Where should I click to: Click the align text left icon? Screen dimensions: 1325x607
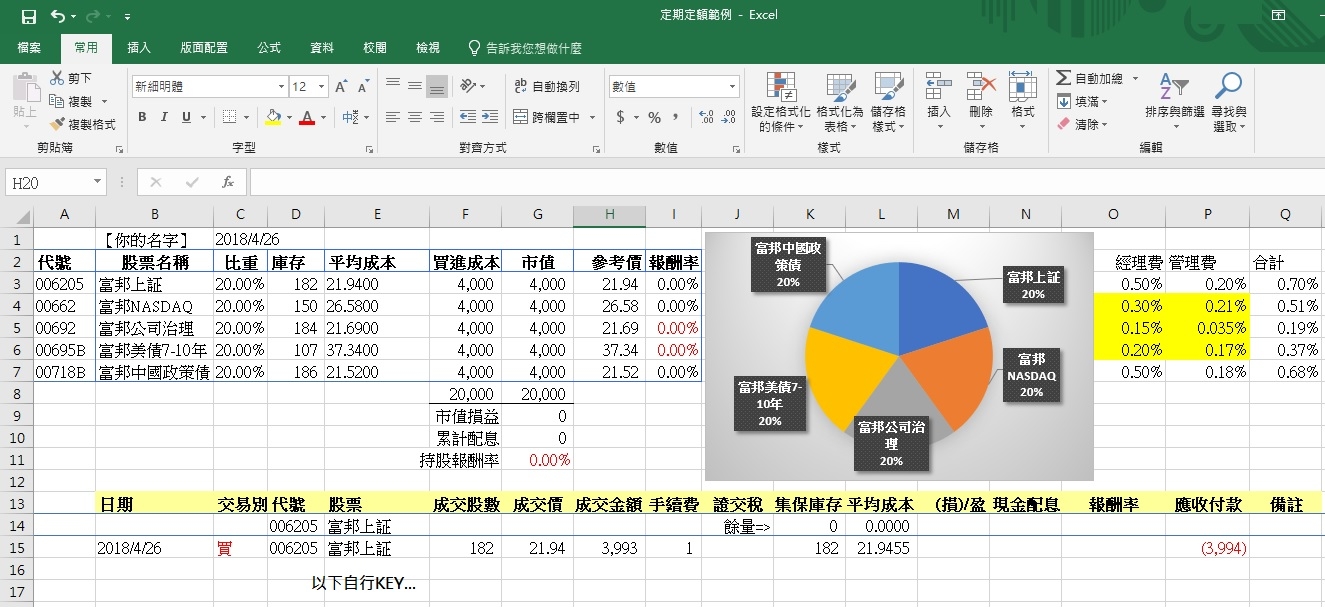pyautogui.click(x=393, y=117)
